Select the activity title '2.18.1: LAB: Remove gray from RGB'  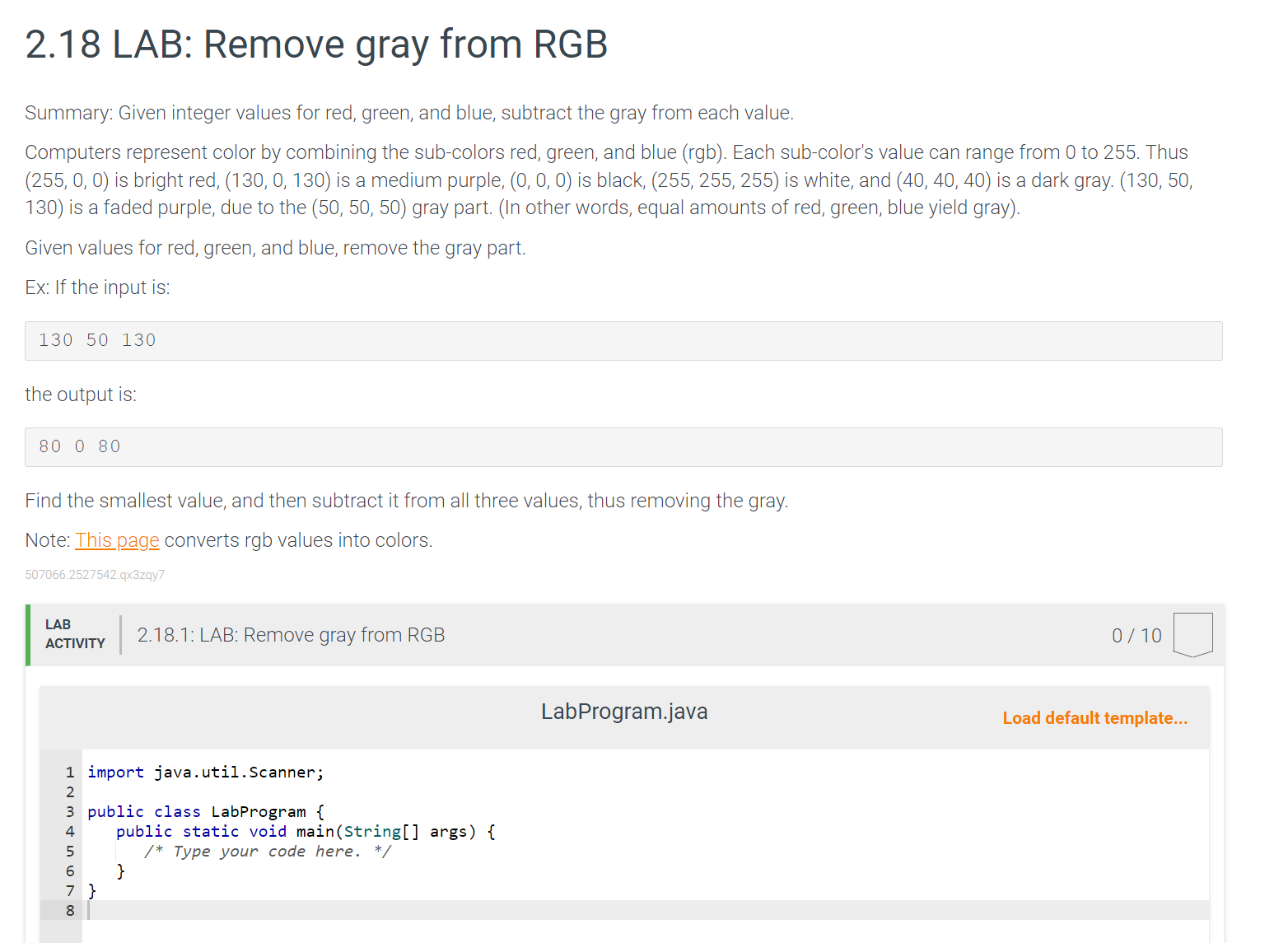pos(291,634)
